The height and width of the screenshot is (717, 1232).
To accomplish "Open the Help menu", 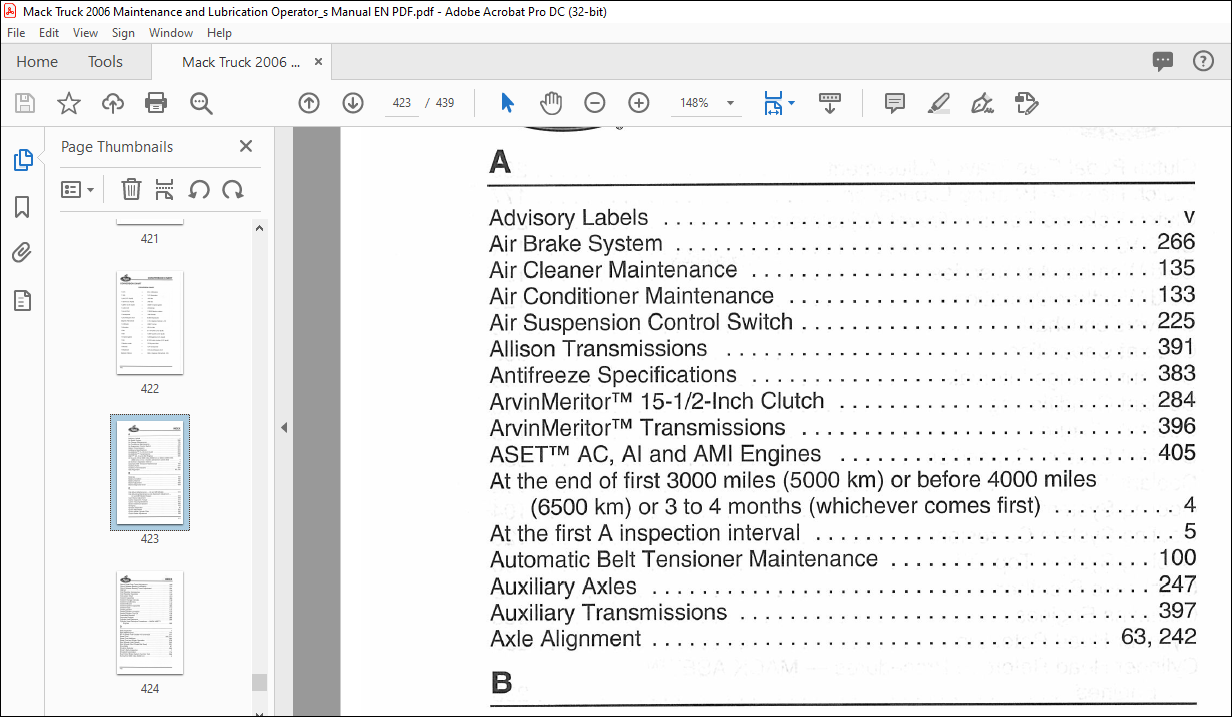I will pos(219,33).
